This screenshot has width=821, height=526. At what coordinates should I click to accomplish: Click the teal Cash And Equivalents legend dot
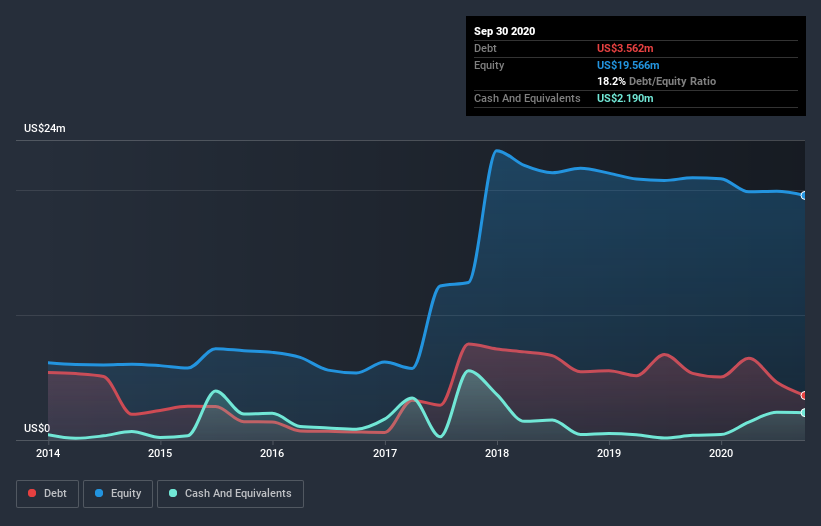173,493
